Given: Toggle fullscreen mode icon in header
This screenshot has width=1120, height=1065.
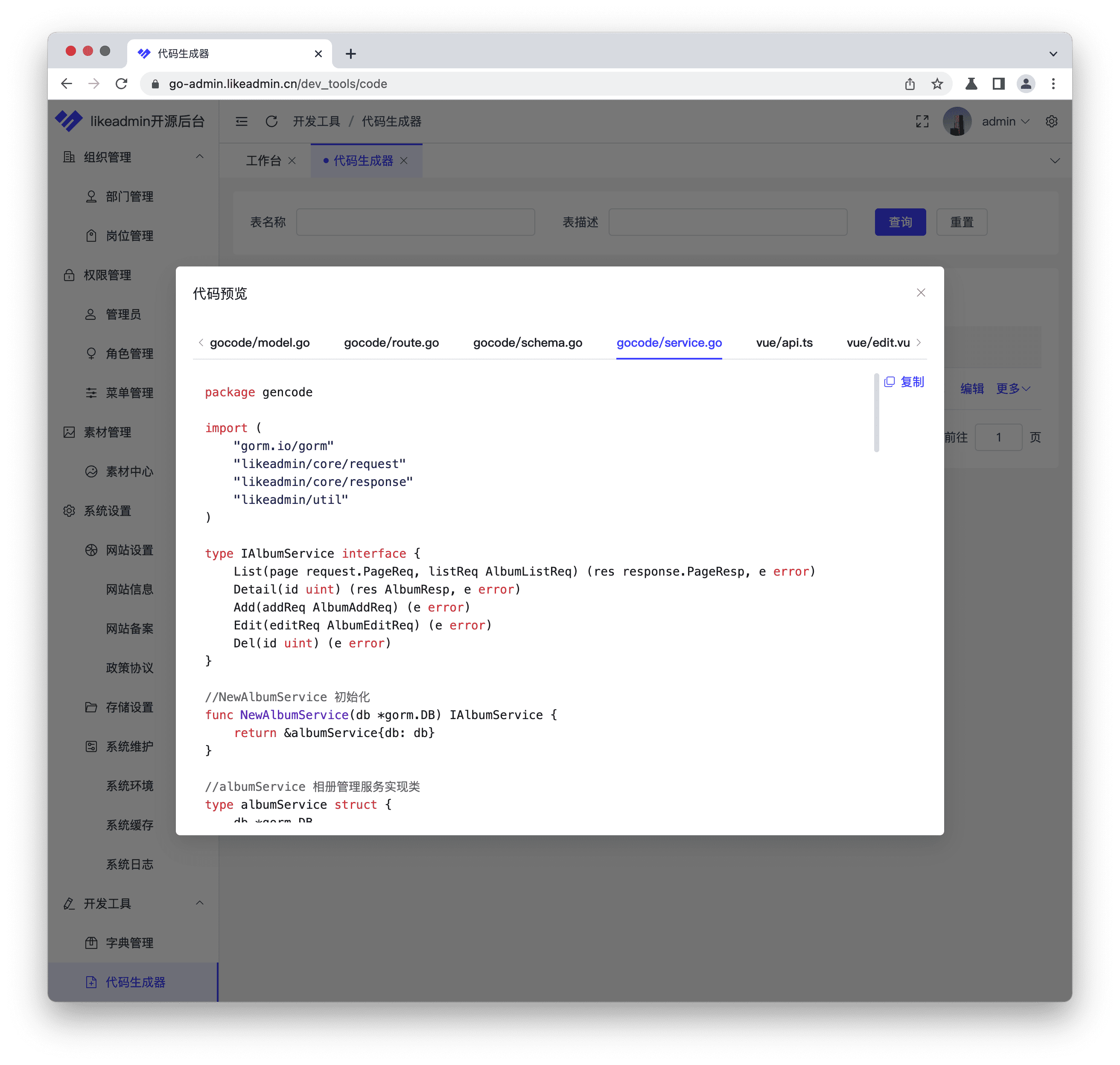Looking at the screenshot, I should click(922, 121).
